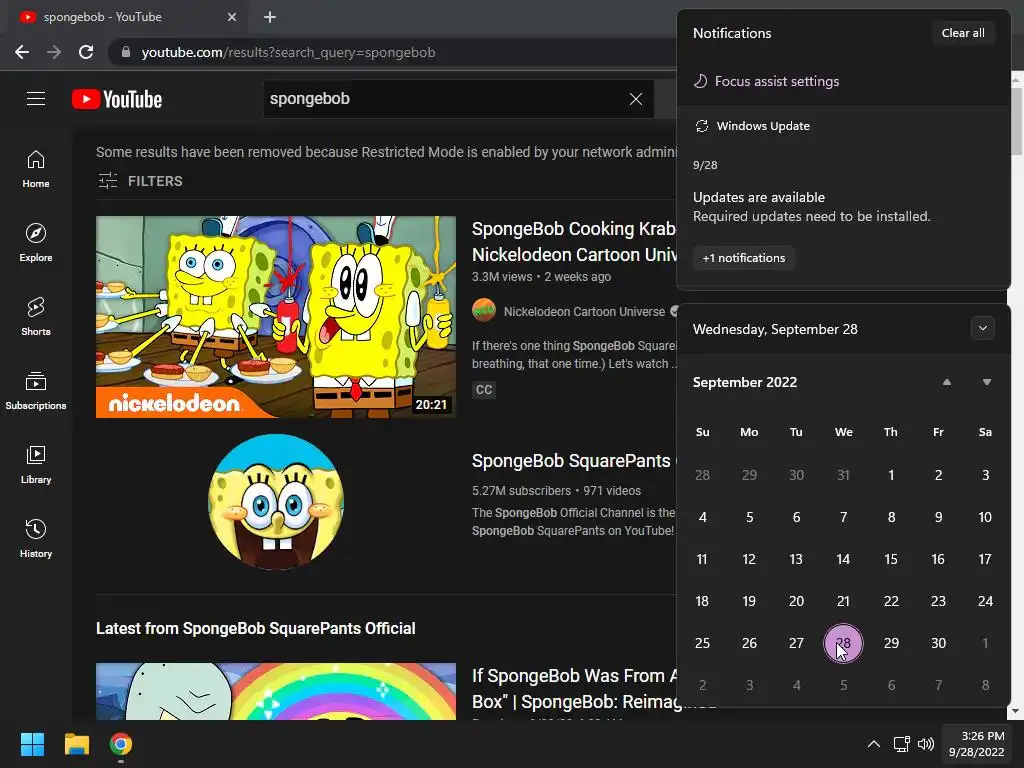This screenshot has width=1024, height=768.
Task: Clear the spongebob search text with X
Action: tap(635, 99)
